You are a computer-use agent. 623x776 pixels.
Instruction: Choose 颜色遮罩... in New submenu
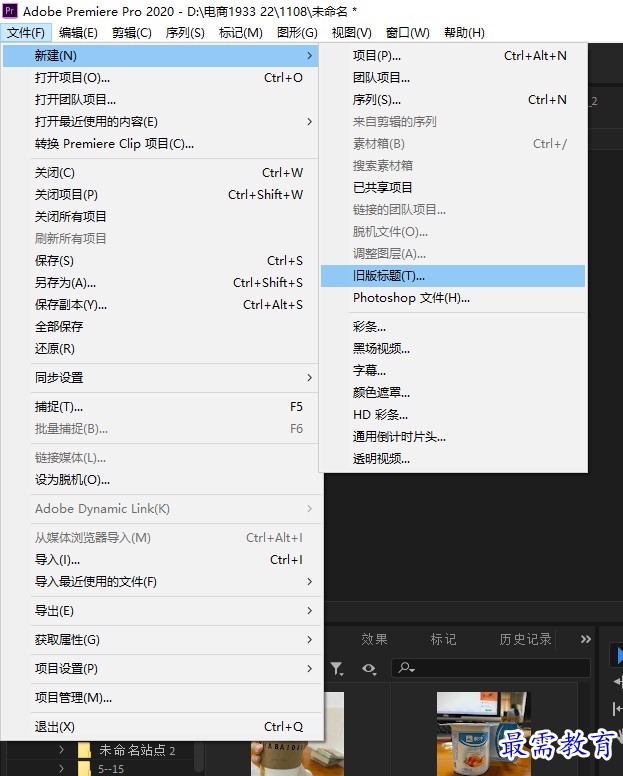tap(453, 392)
